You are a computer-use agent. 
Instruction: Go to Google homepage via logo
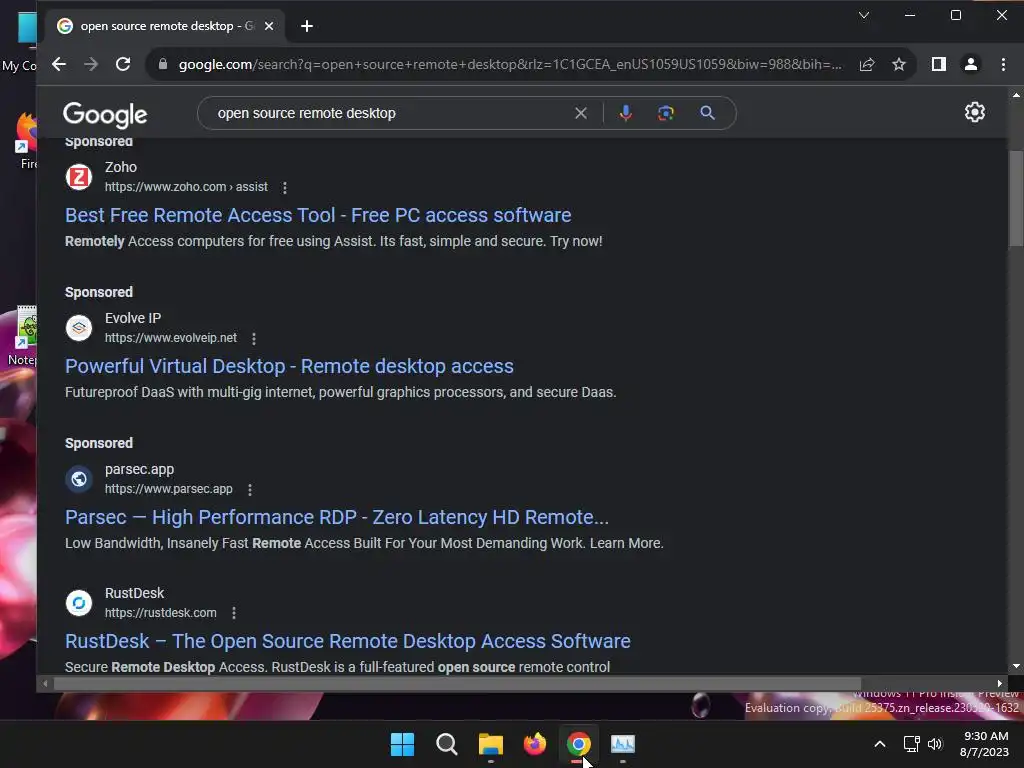[x=105, y=115]
